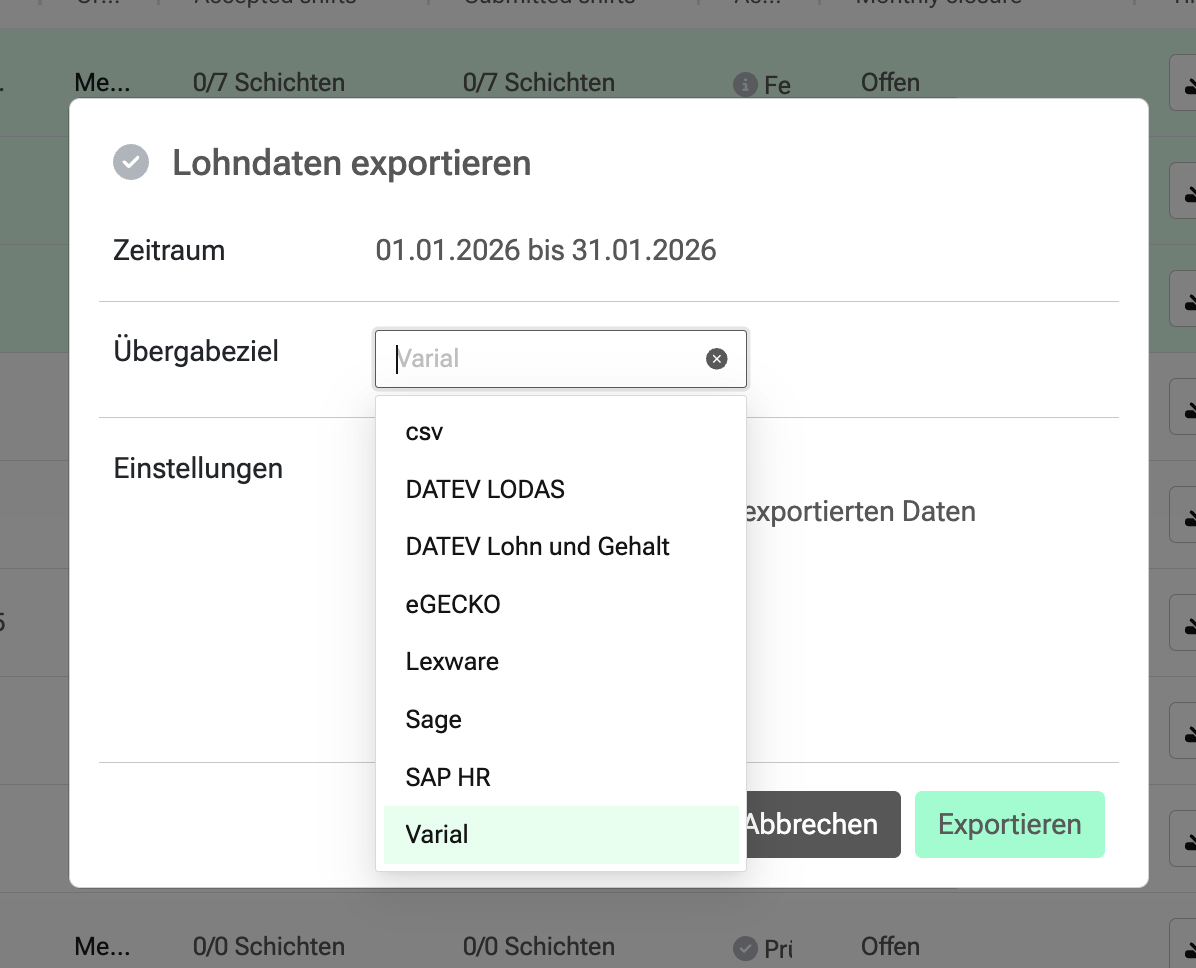Click the row action button in the 0/0 Schichten row
This screenshot has height=968, width=1196.
(x=1184, y=947)
